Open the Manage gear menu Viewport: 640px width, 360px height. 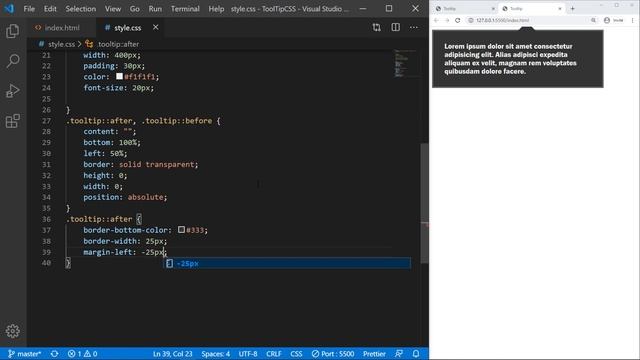(x=13, y=331)
